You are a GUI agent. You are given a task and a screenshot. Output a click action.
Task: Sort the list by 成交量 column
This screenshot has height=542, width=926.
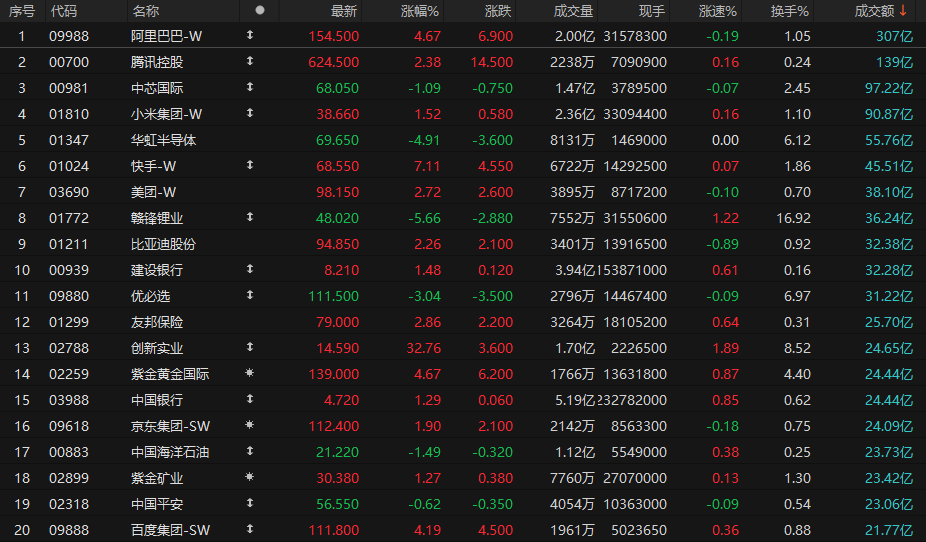tap(573, 11)
